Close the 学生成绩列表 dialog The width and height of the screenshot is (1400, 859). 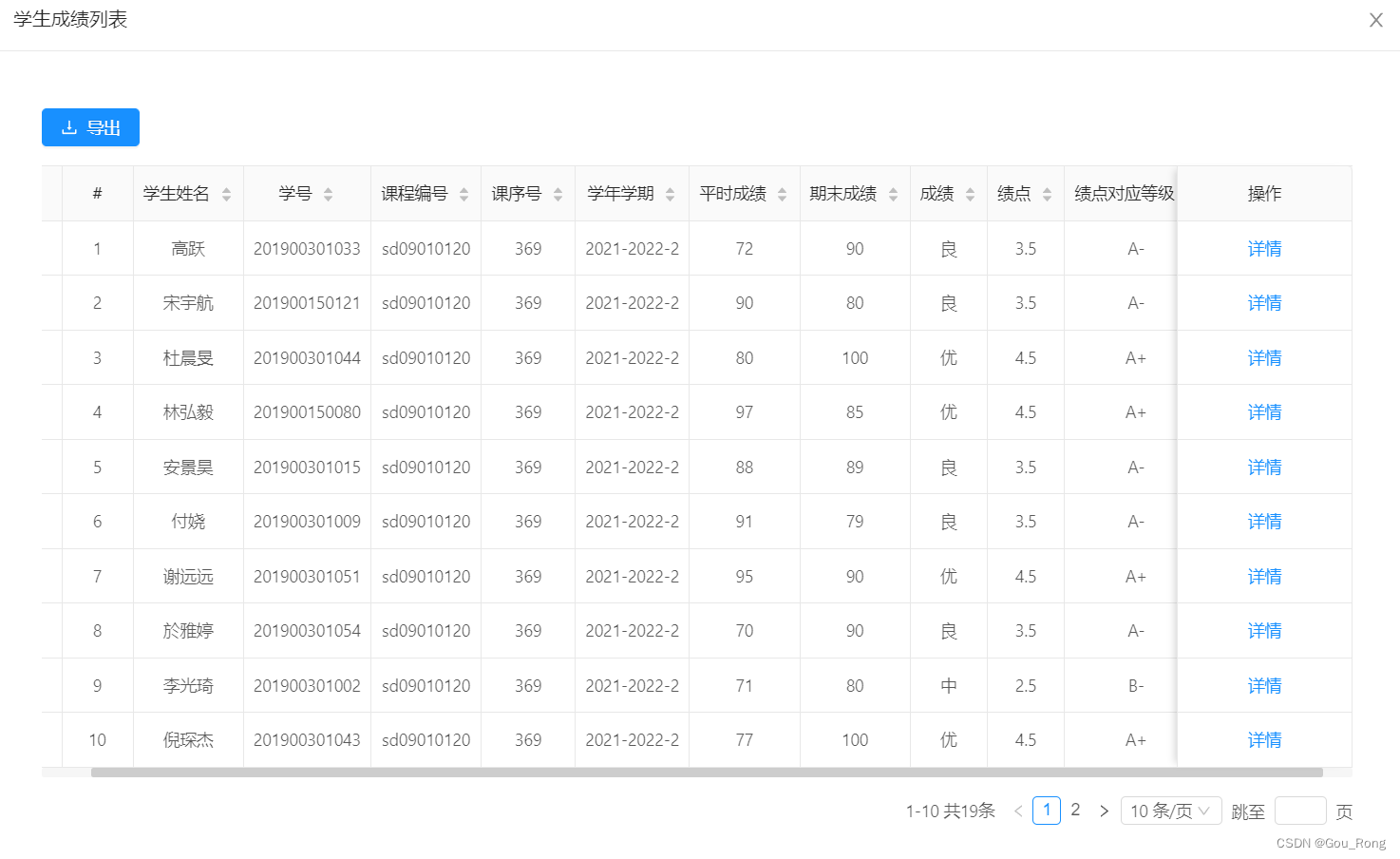[x=1375, y=20]
